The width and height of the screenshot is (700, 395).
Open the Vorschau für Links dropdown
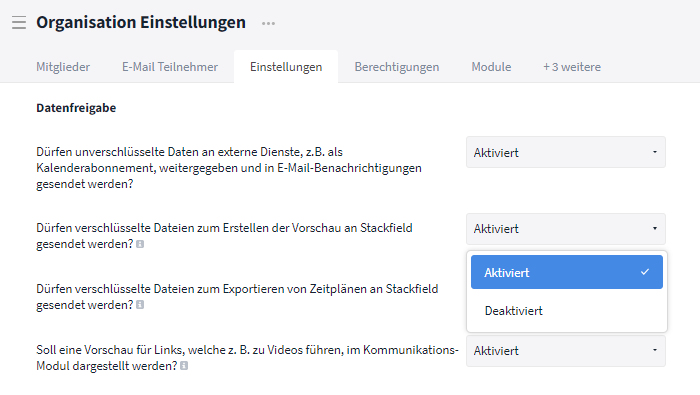click(566, 351)
